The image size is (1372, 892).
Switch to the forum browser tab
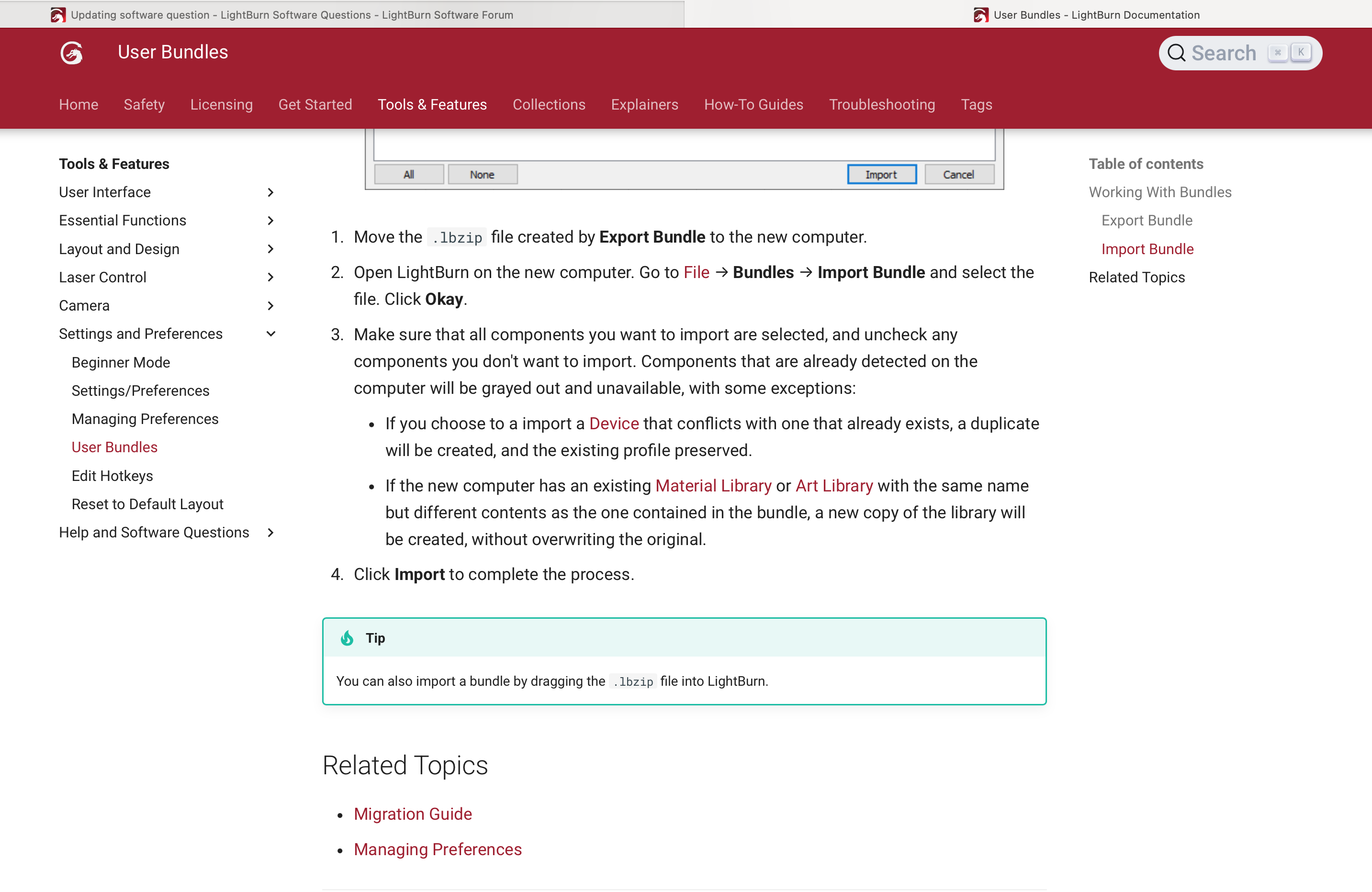292,15
